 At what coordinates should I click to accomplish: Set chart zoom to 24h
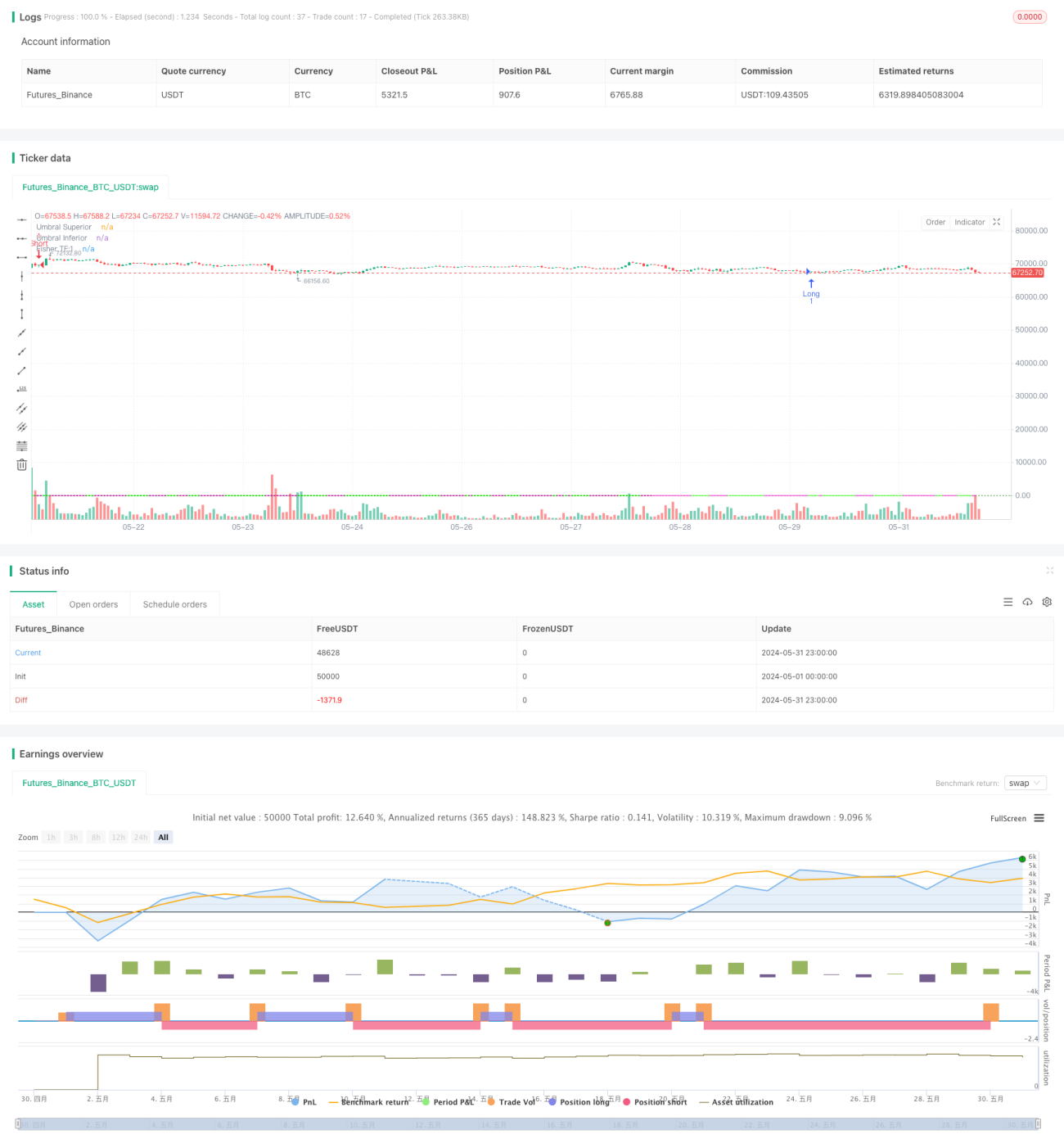(141, 837)
